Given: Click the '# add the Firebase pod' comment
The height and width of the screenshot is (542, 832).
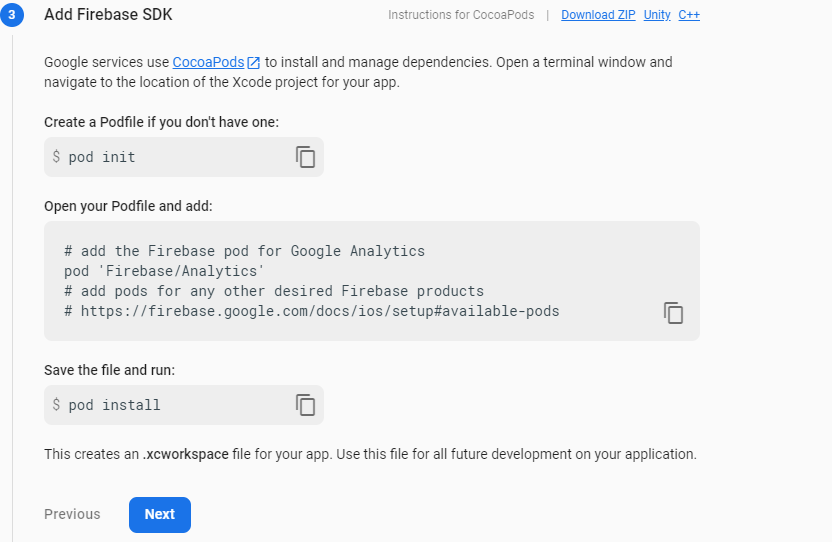Looking at the screenshot, I should pyautogui.click(x=245, y=251).
